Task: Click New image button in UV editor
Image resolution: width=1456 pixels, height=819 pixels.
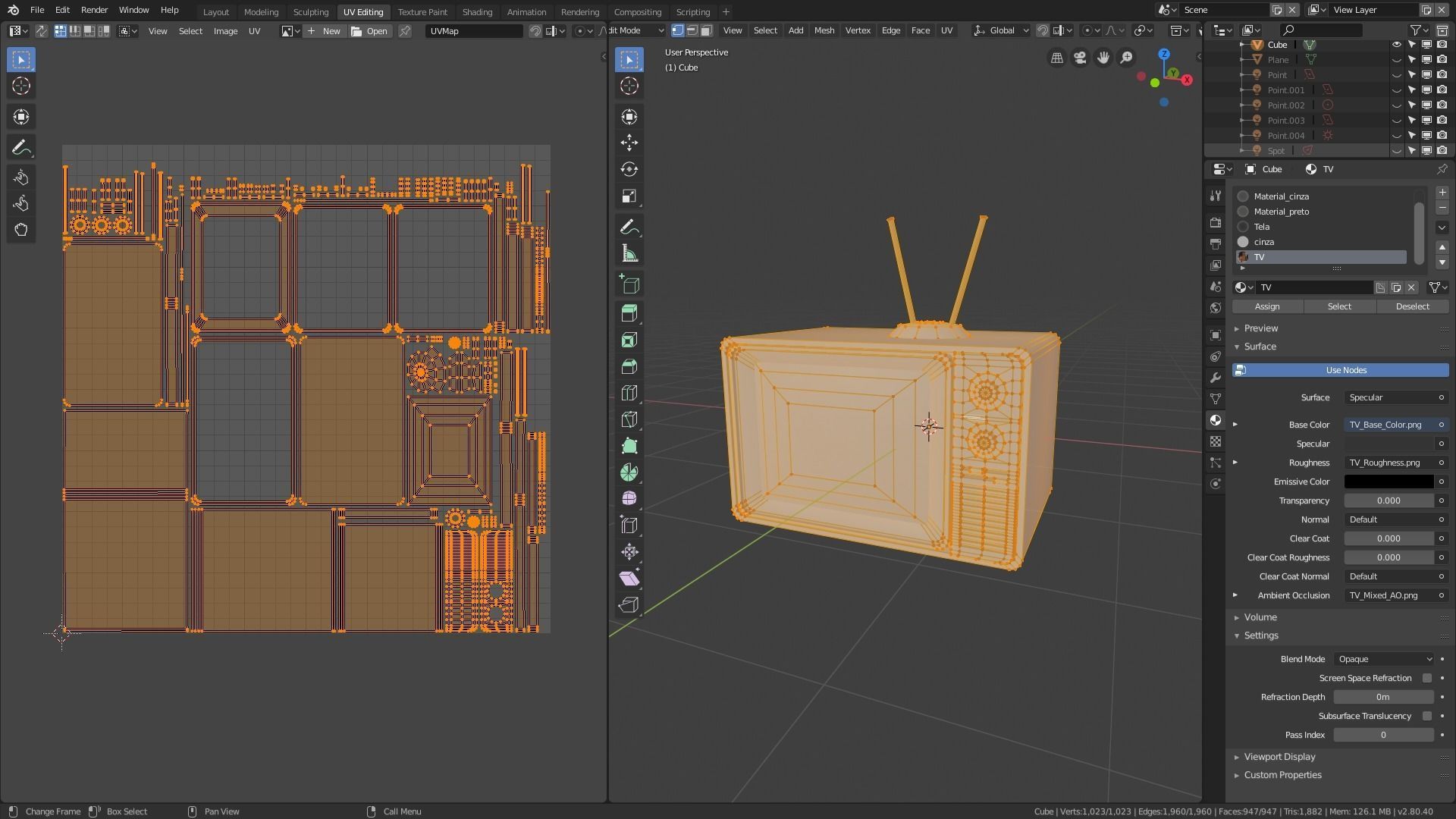Action: tap(325, 31)
